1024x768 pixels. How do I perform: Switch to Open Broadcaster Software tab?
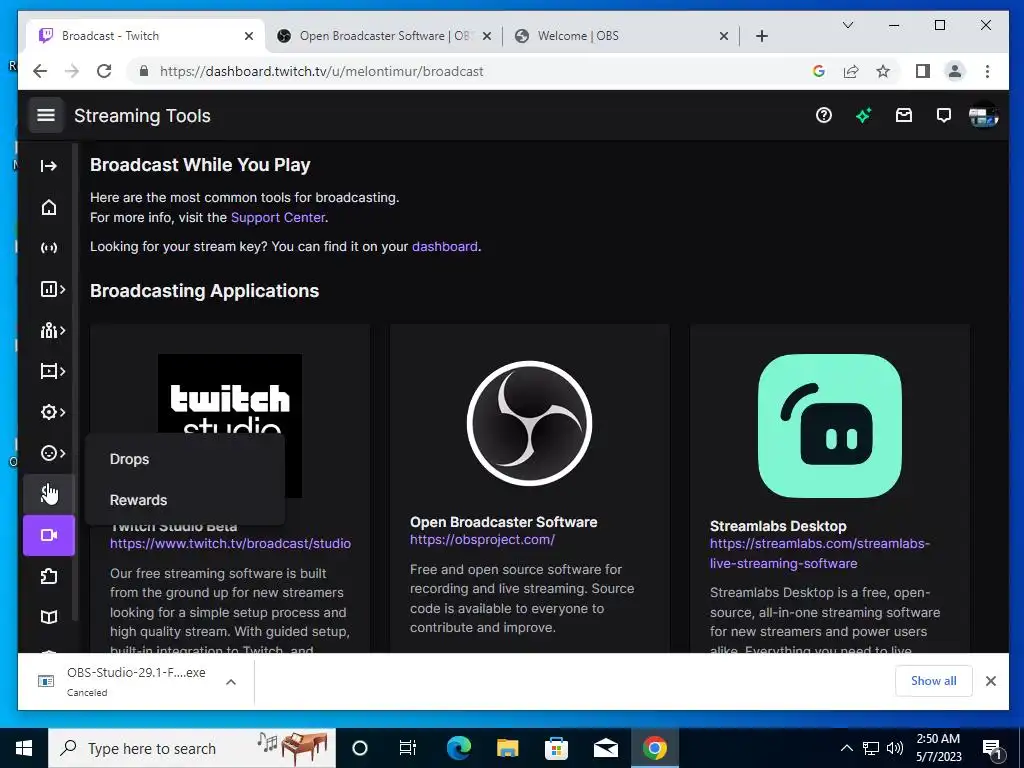click(384, 36)
